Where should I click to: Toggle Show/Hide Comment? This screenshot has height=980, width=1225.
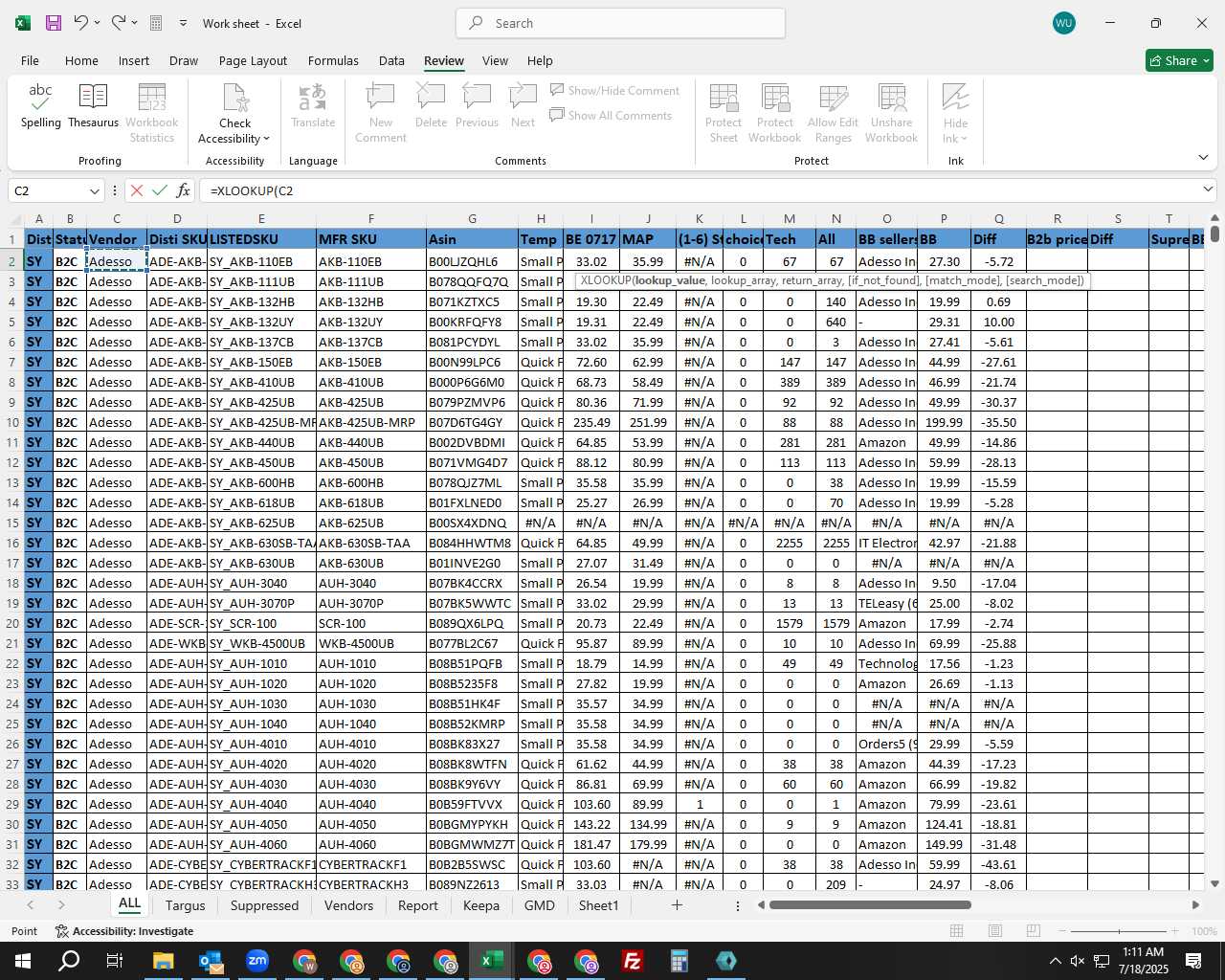click(614, 90)
